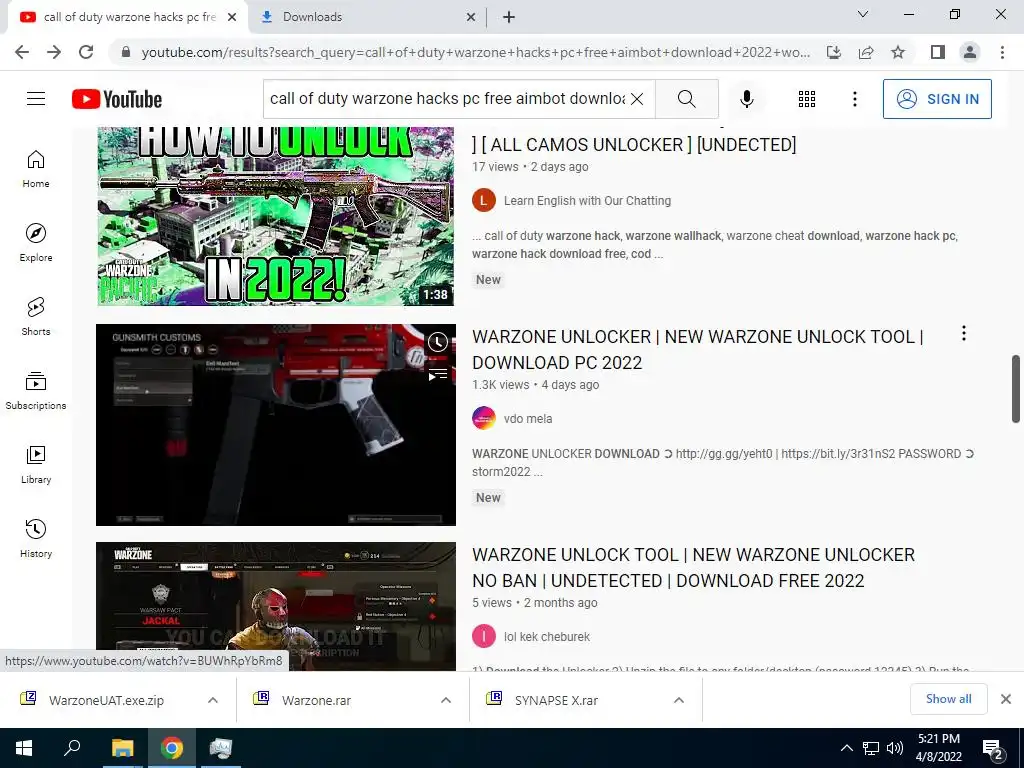The width and height of the screenshot is (1024, 768).
Task: Expand options for Warzone.rar download
Action: (446, 700)
